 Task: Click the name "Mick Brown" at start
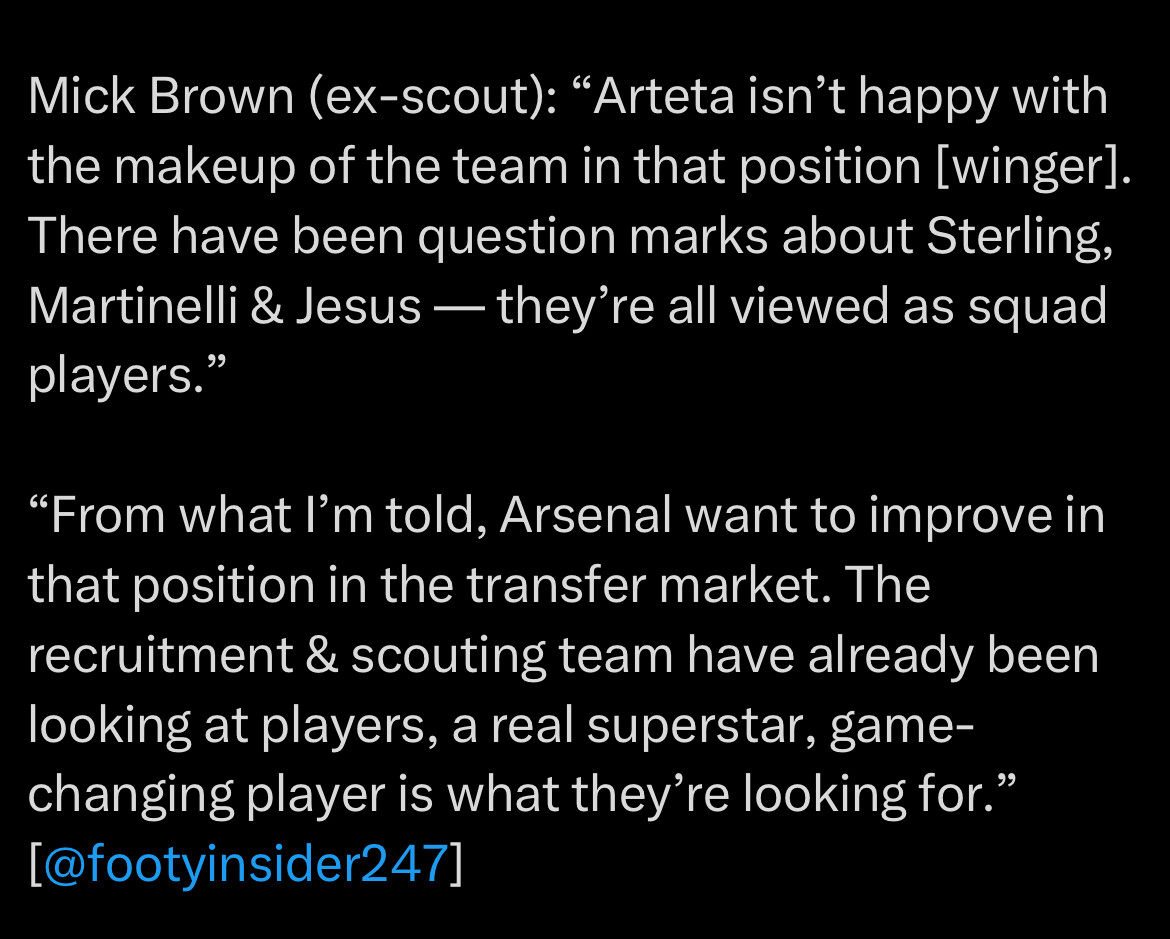pos(161,97)
